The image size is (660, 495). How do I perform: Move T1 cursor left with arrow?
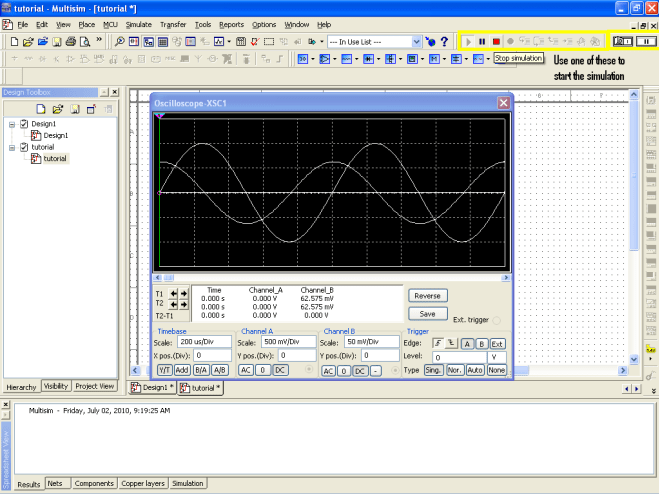pos(173,293)
